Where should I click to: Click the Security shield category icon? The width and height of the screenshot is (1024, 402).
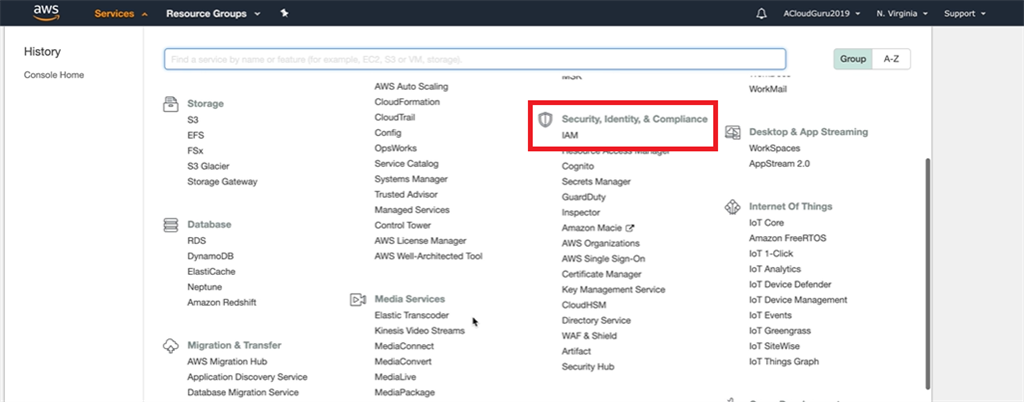545,119
